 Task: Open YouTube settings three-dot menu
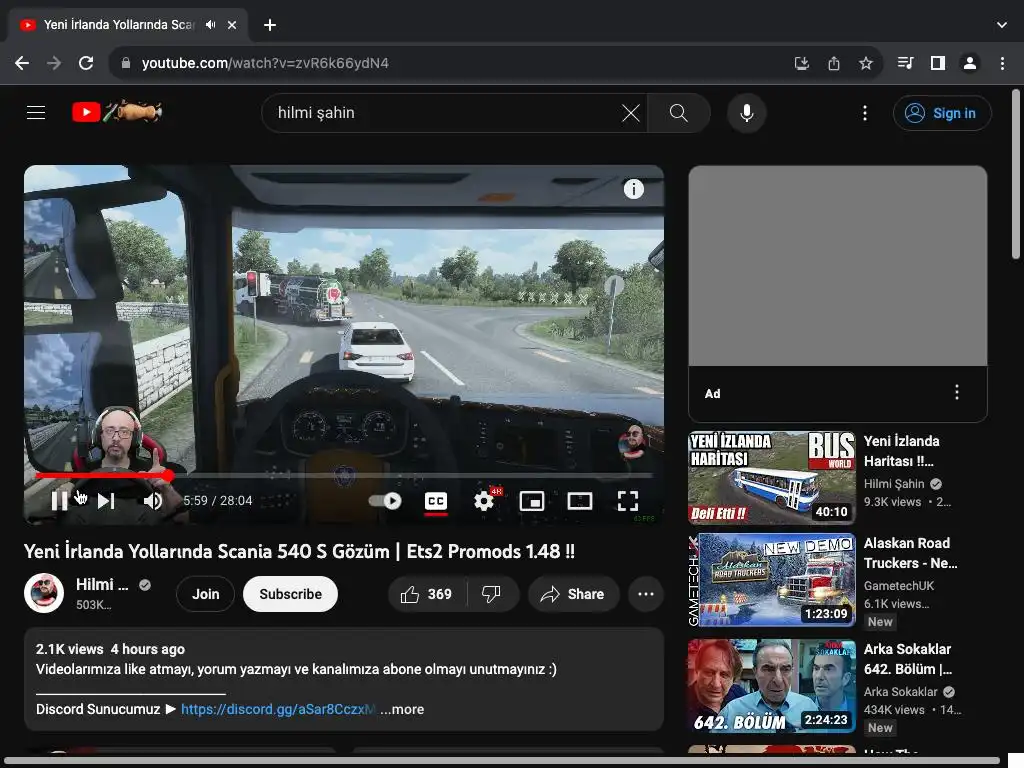coord(865,113)
